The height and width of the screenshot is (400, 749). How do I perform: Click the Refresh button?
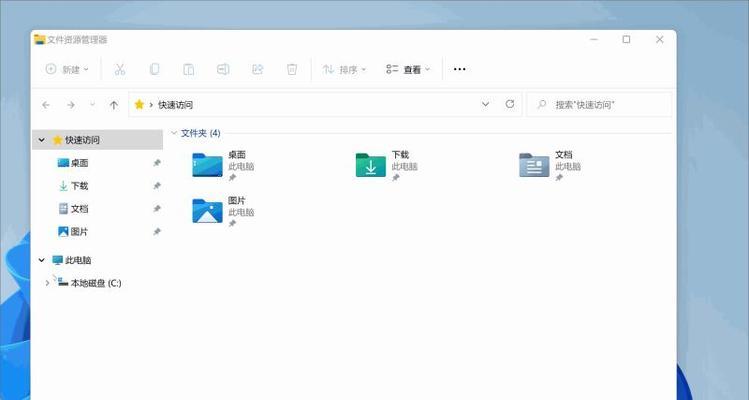(510, 104)
